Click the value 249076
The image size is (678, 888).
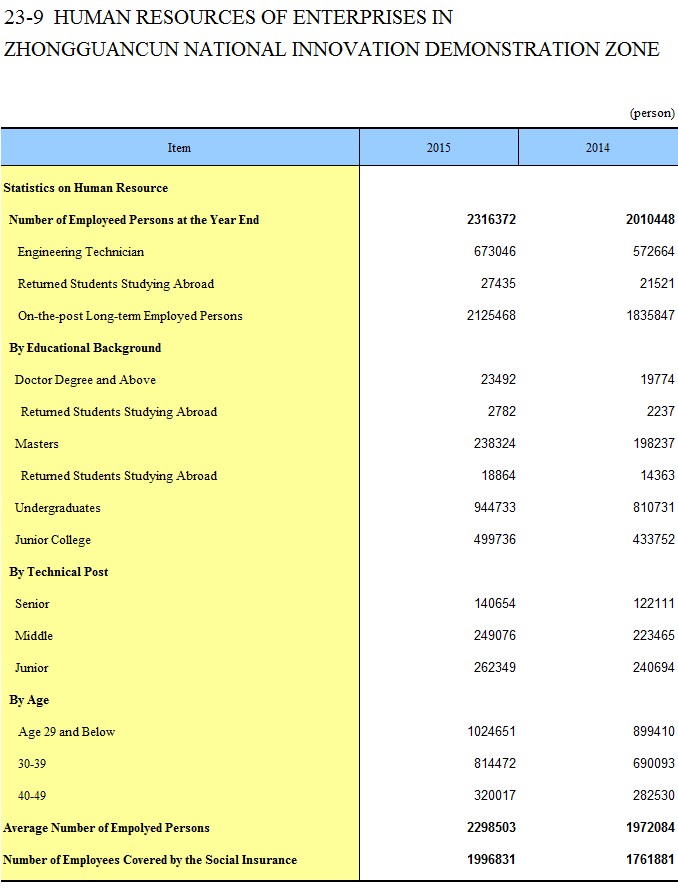[495, 636]
